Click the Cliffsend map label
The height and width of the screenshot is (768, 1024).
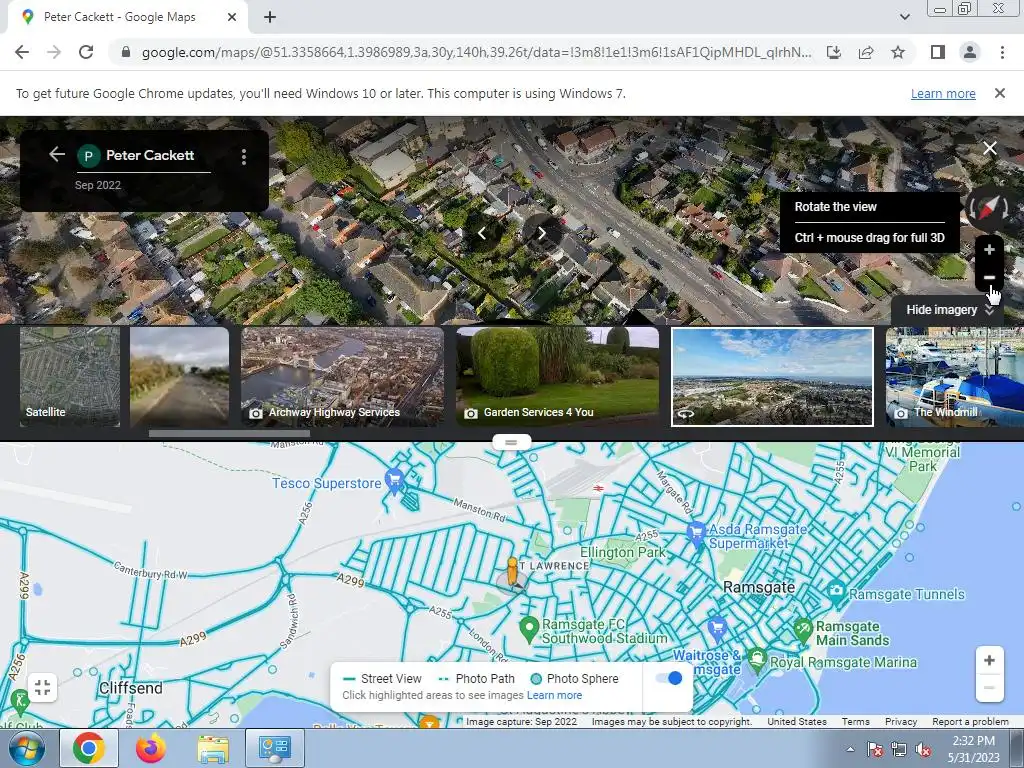pos(131,688)
